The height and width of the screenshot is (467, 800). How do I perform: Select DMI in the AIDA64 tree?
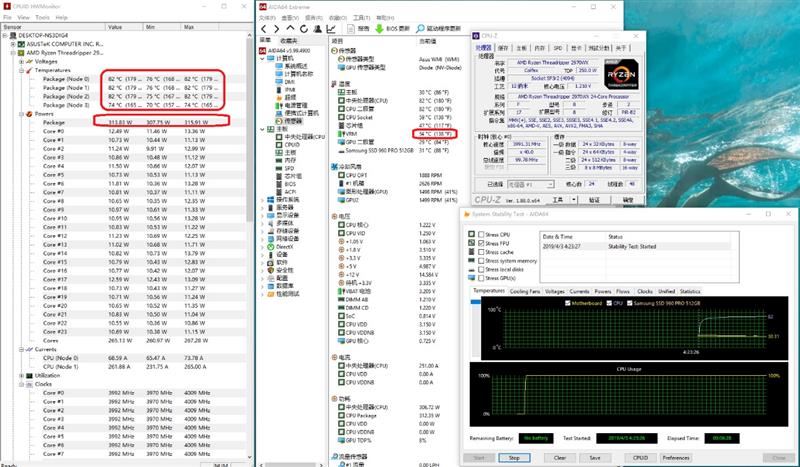point(289,82)
